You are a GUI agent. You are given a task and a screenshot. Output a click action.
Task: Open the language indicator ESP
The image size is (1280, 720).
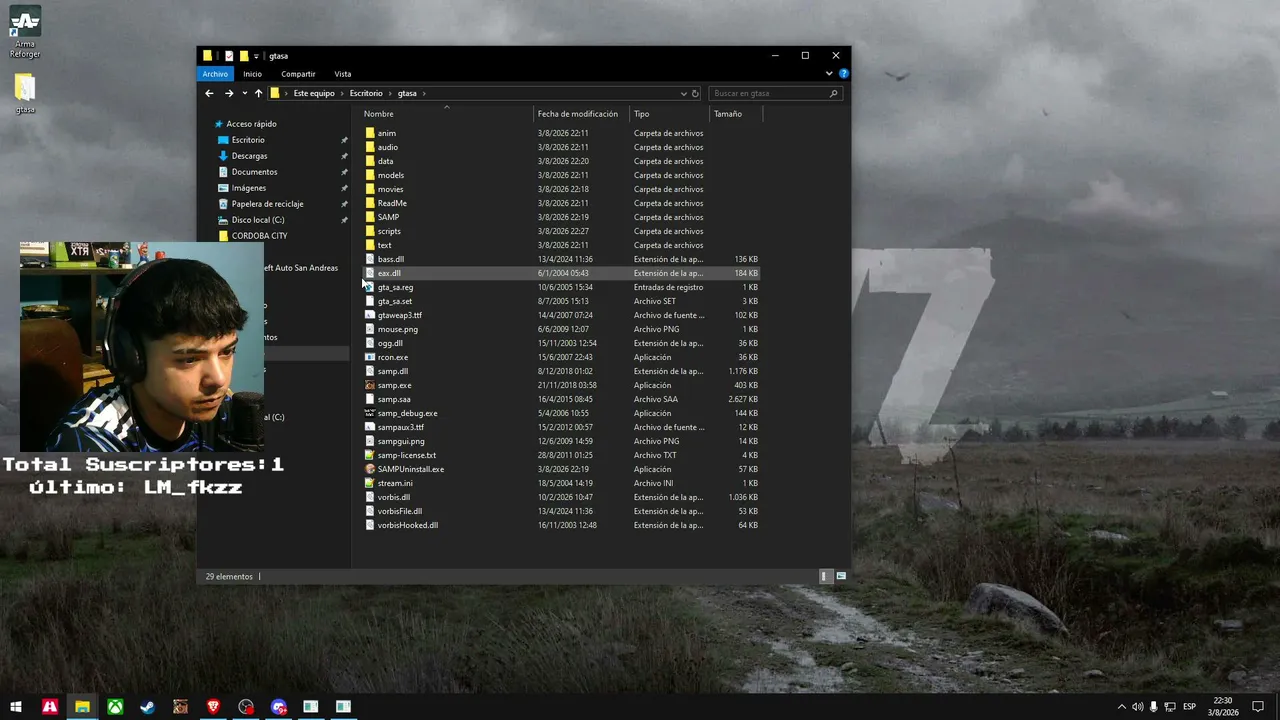pyautogui.click(x=1189, y=707)
